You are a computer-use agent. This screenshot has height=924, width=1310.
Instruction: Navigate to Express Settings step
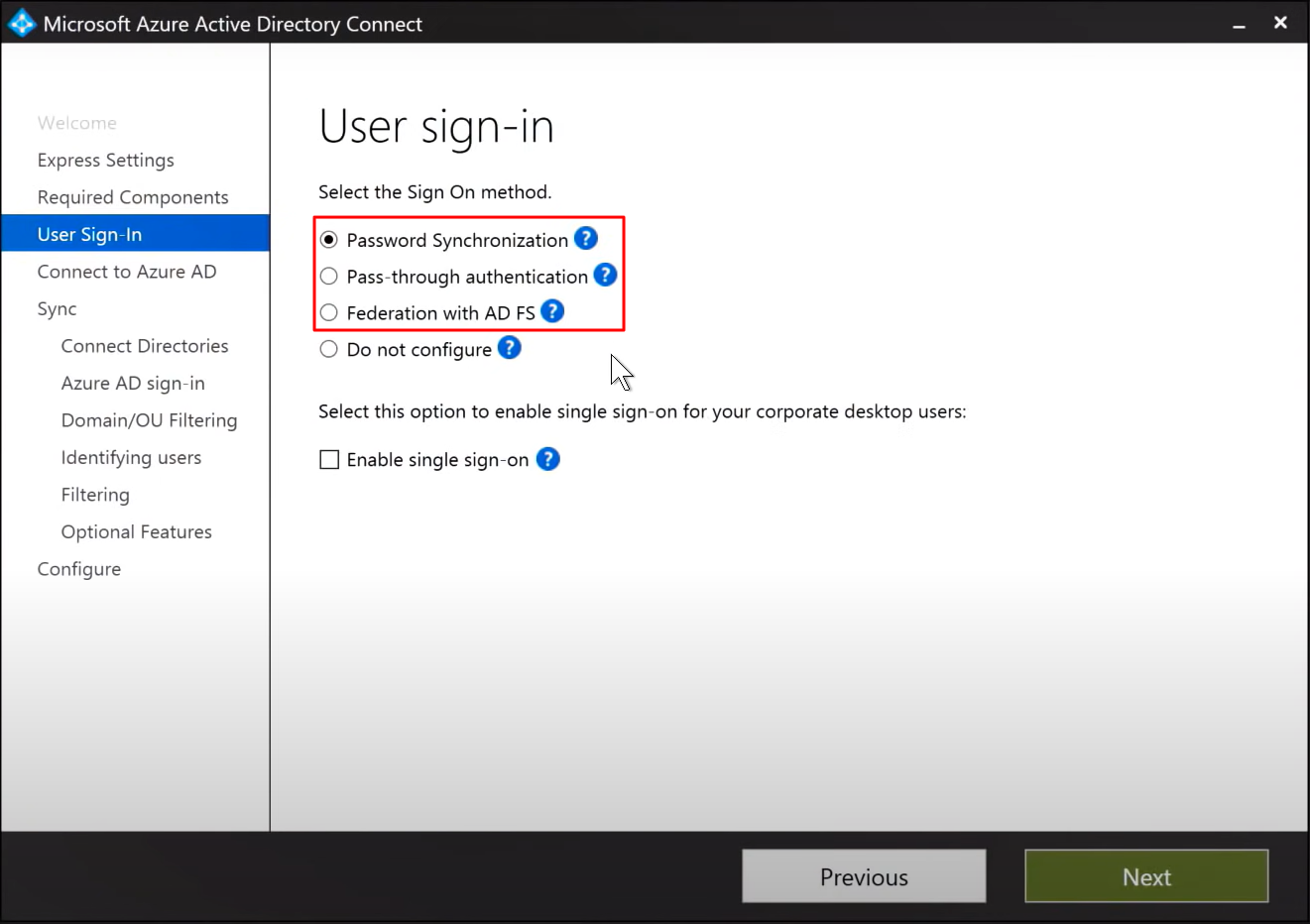pyautogui.click(x=105, y=160)
